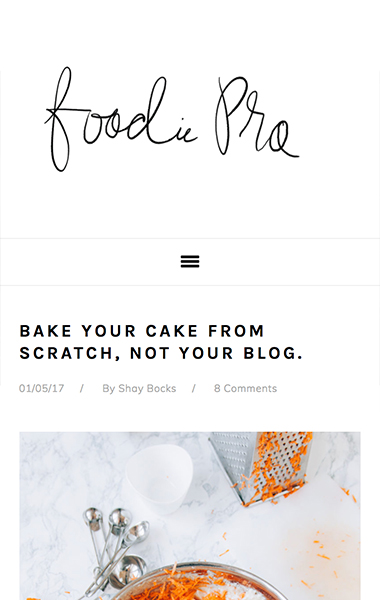Click the slash separator before 8 Comments
The image size is (380, 600).
coord(194,388)
